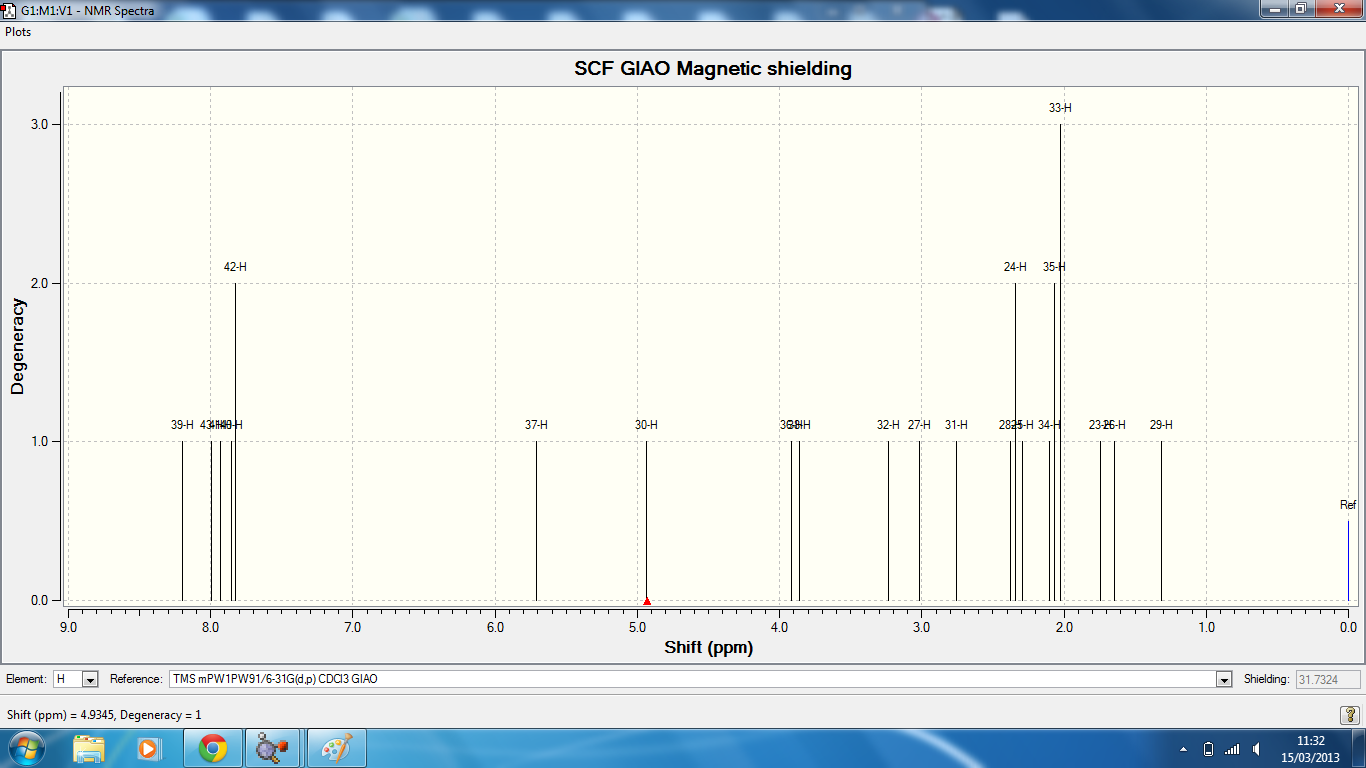Maximize the NMR Spectra window
Image resolution: width=1366 pixels, height=768 pixels.
click(1301, 9)
